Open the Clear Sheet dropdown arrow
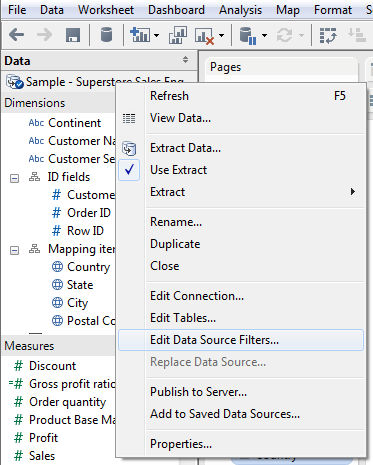 tap(222, 35)
